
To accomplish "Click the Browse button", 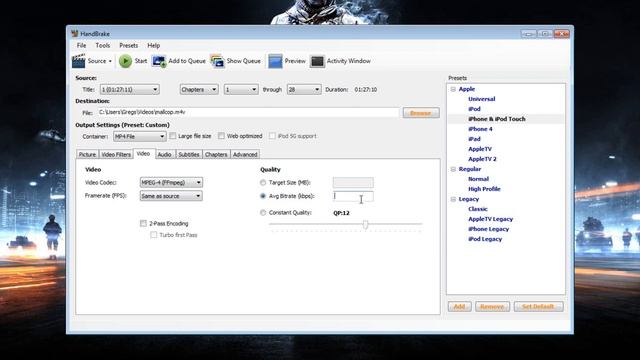I will point(421,113).
